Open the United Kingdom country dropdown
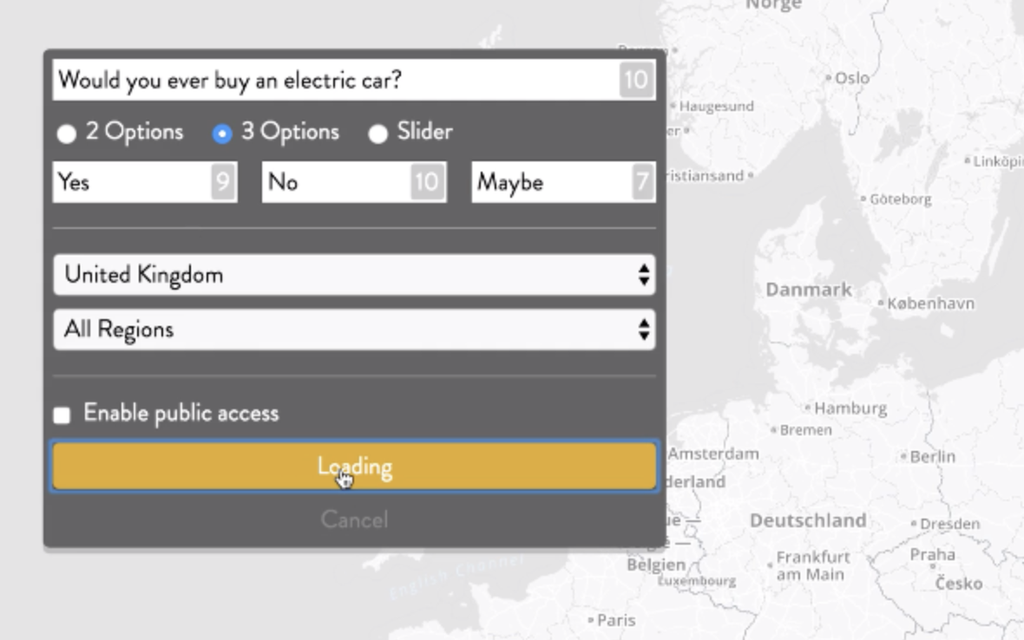 [354, 275]
